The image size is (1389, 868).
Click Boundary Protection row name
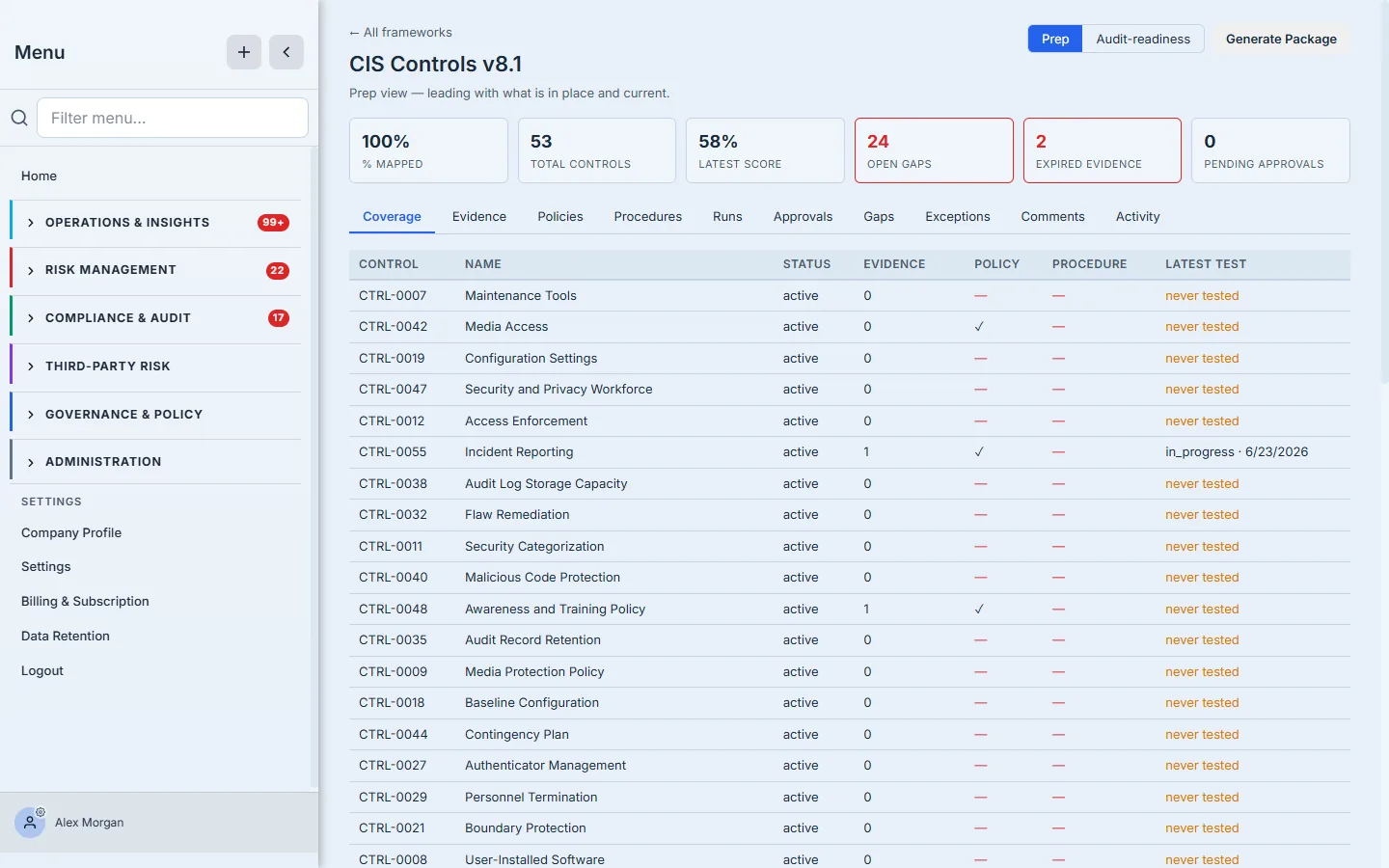pyautogui.click(x=526, y=828)
